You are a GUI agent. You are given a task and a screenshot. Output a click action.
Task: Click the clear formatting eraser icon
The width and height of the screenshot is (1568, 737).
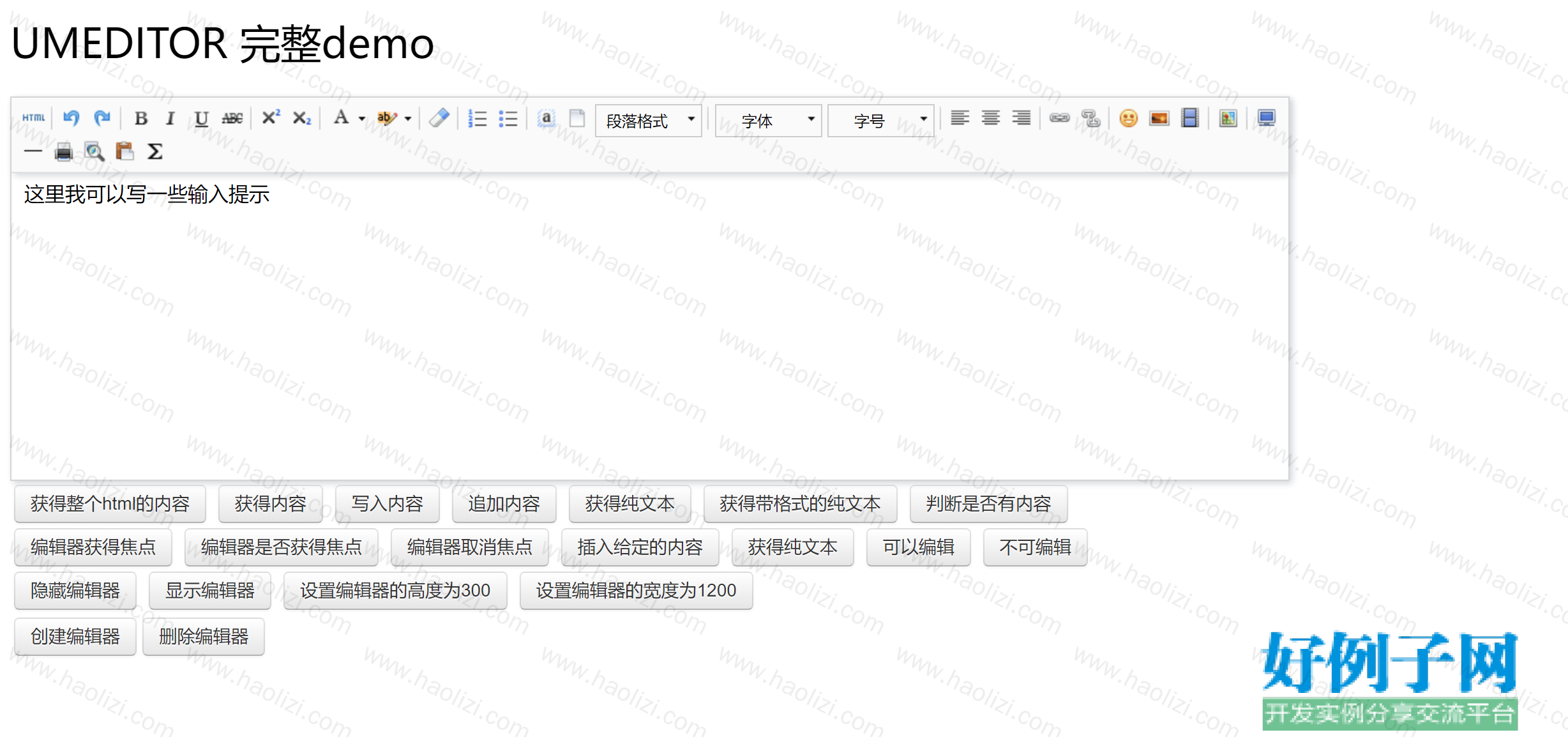[x=439, y=118]
